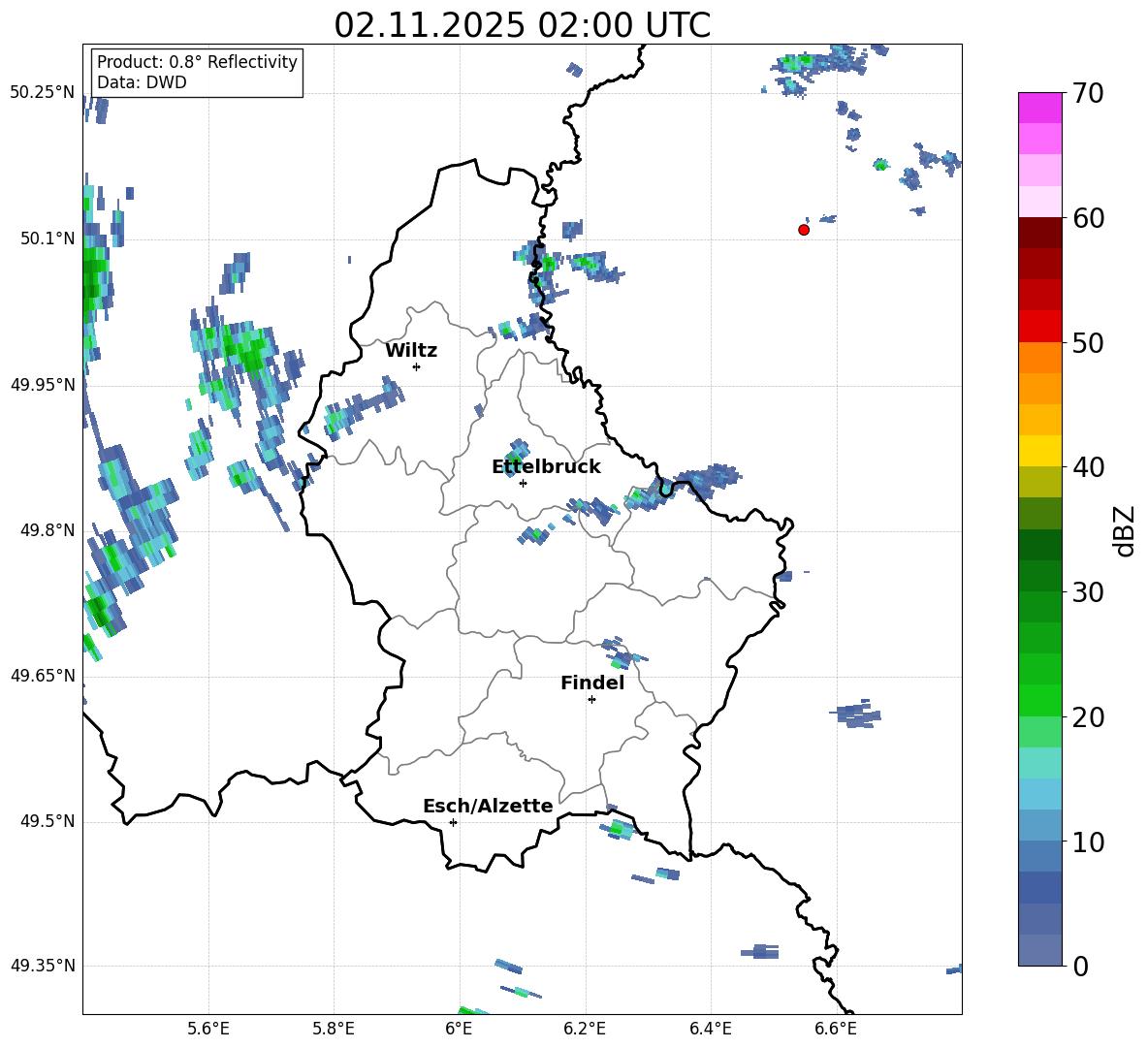
Task: Click the red dot marker on the map
Action: click(x=804, y=230)
